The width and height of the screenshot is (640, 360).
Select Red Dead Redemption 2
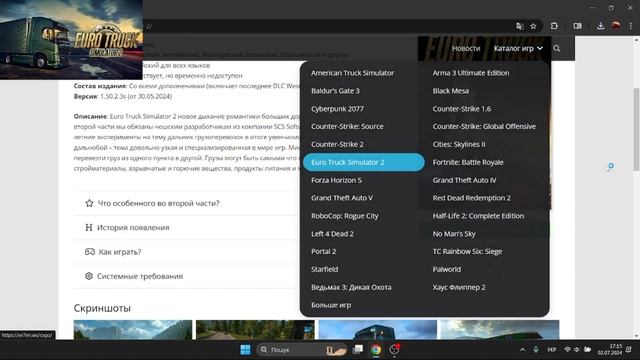coord(471,198)
